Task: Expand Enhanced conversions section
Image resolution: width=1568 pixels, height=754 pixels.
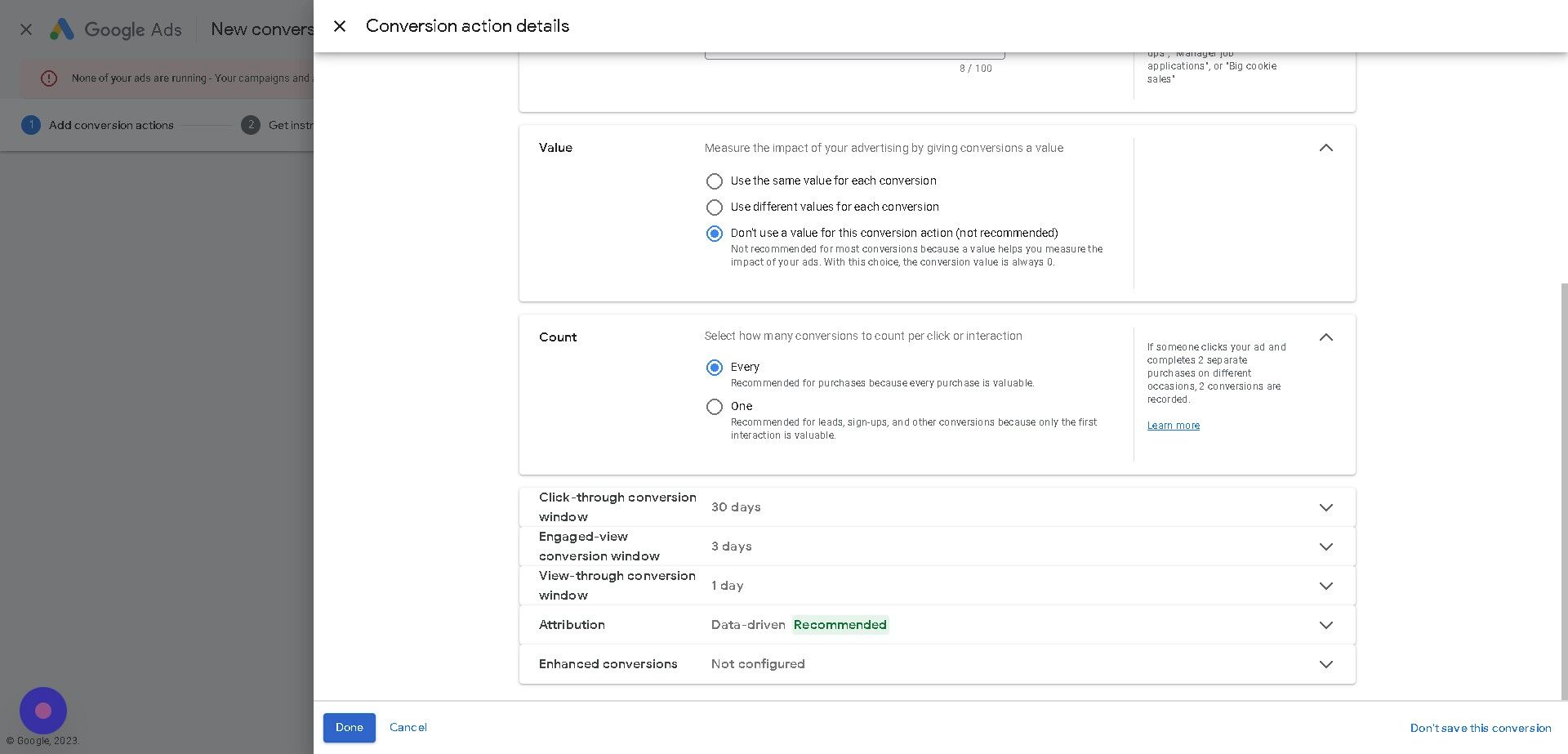Action: (1325, 664)
